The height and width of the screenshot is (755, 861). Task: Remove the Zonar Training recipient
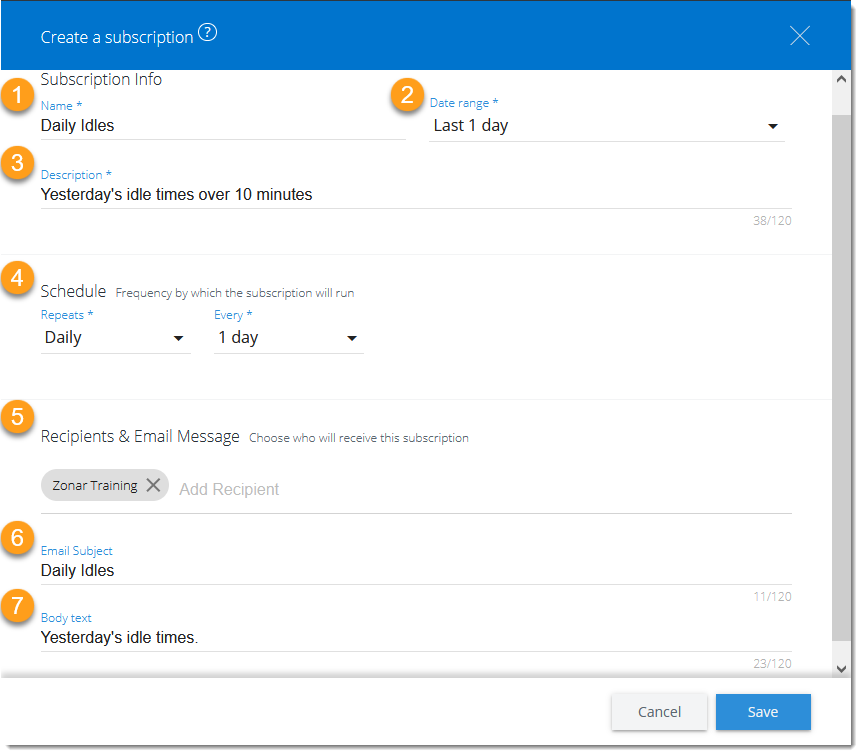pyautogui.click(x=153, y=485)
